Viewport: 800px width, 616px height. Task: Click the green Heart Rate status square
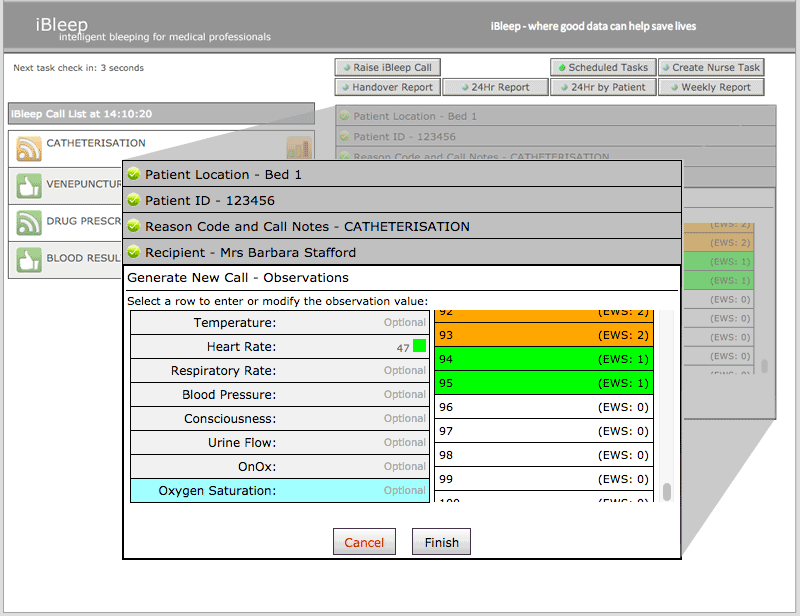419,346
